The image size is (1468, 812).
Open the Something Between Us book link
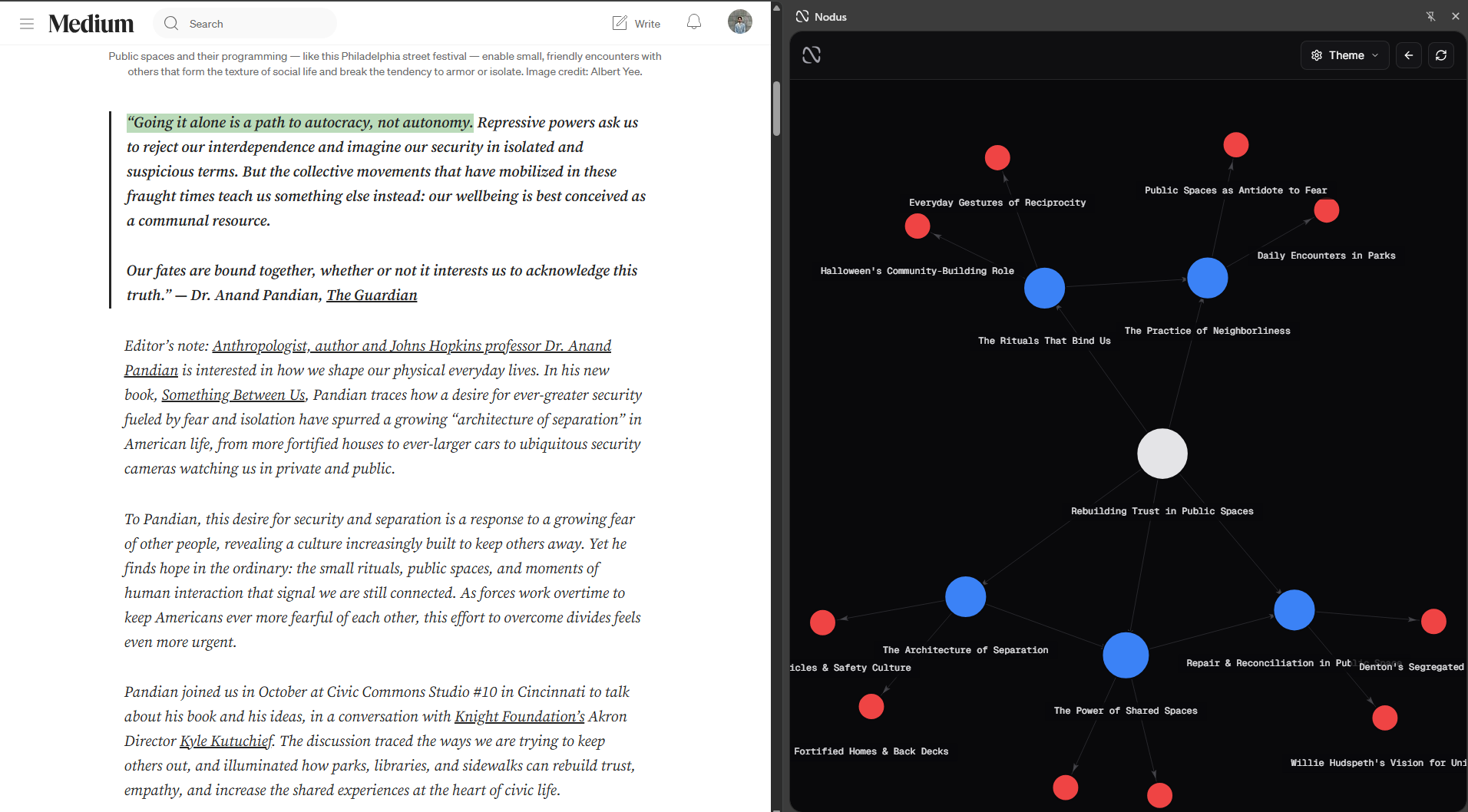click(233, 395)
